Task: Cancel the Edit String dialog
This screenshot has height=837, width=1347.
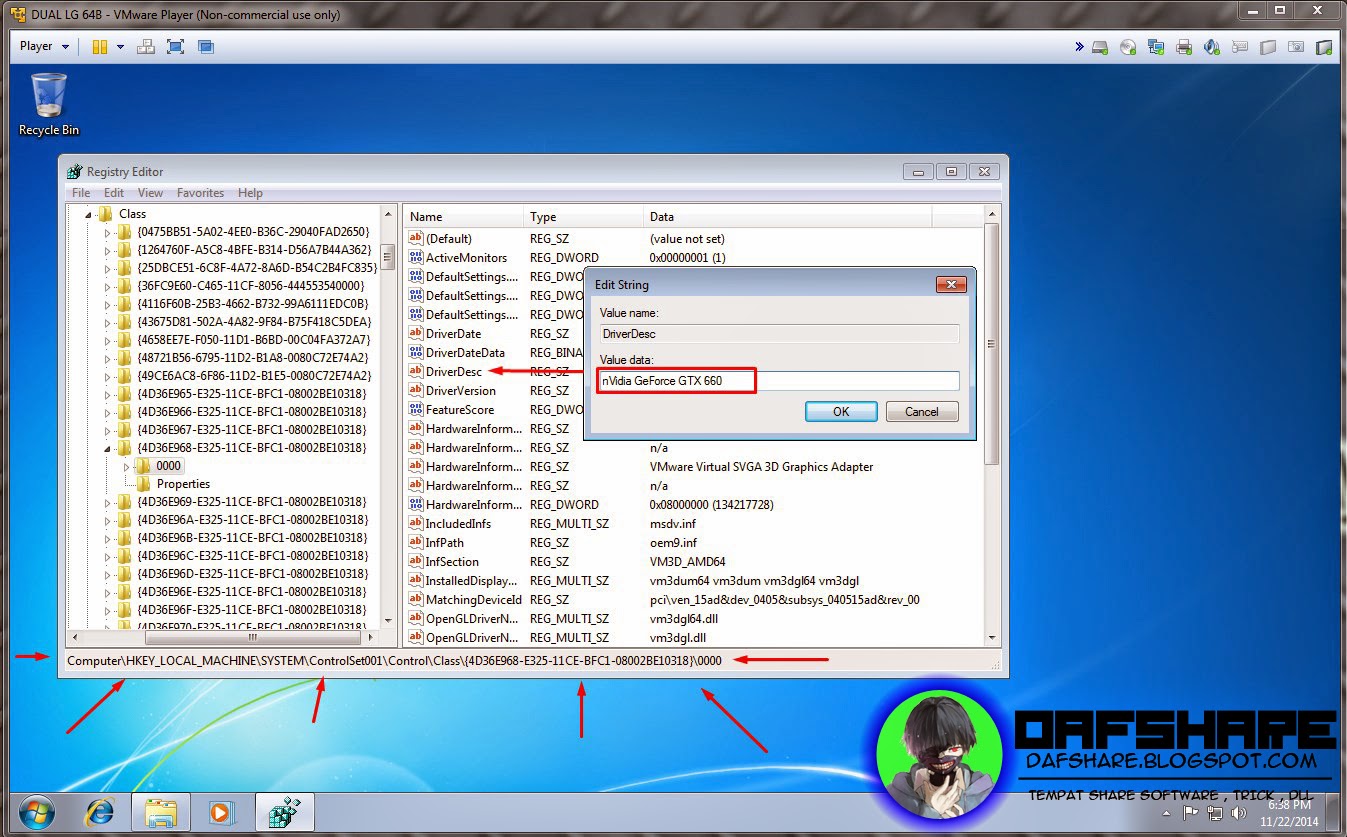Action: click(922, 411)
